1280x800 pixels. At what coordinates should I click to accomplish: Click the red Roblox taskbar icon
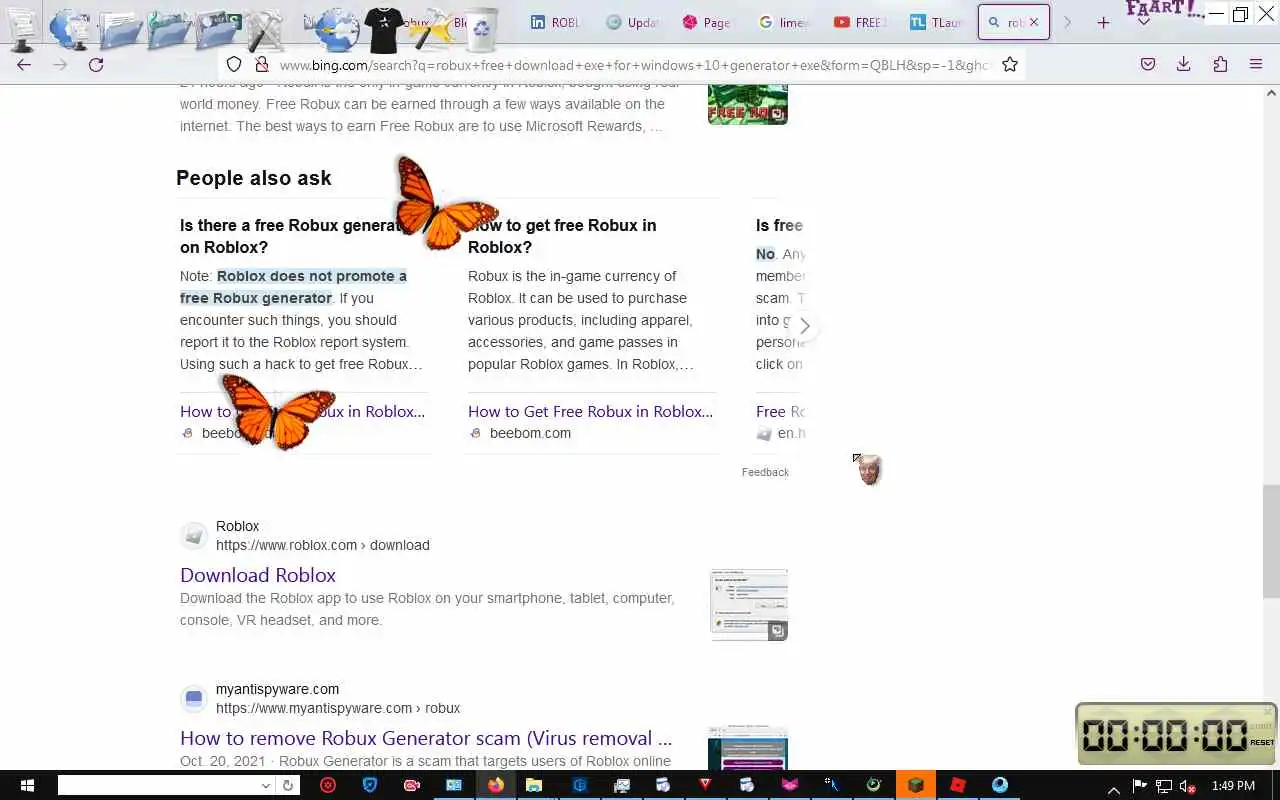[958, 785]
